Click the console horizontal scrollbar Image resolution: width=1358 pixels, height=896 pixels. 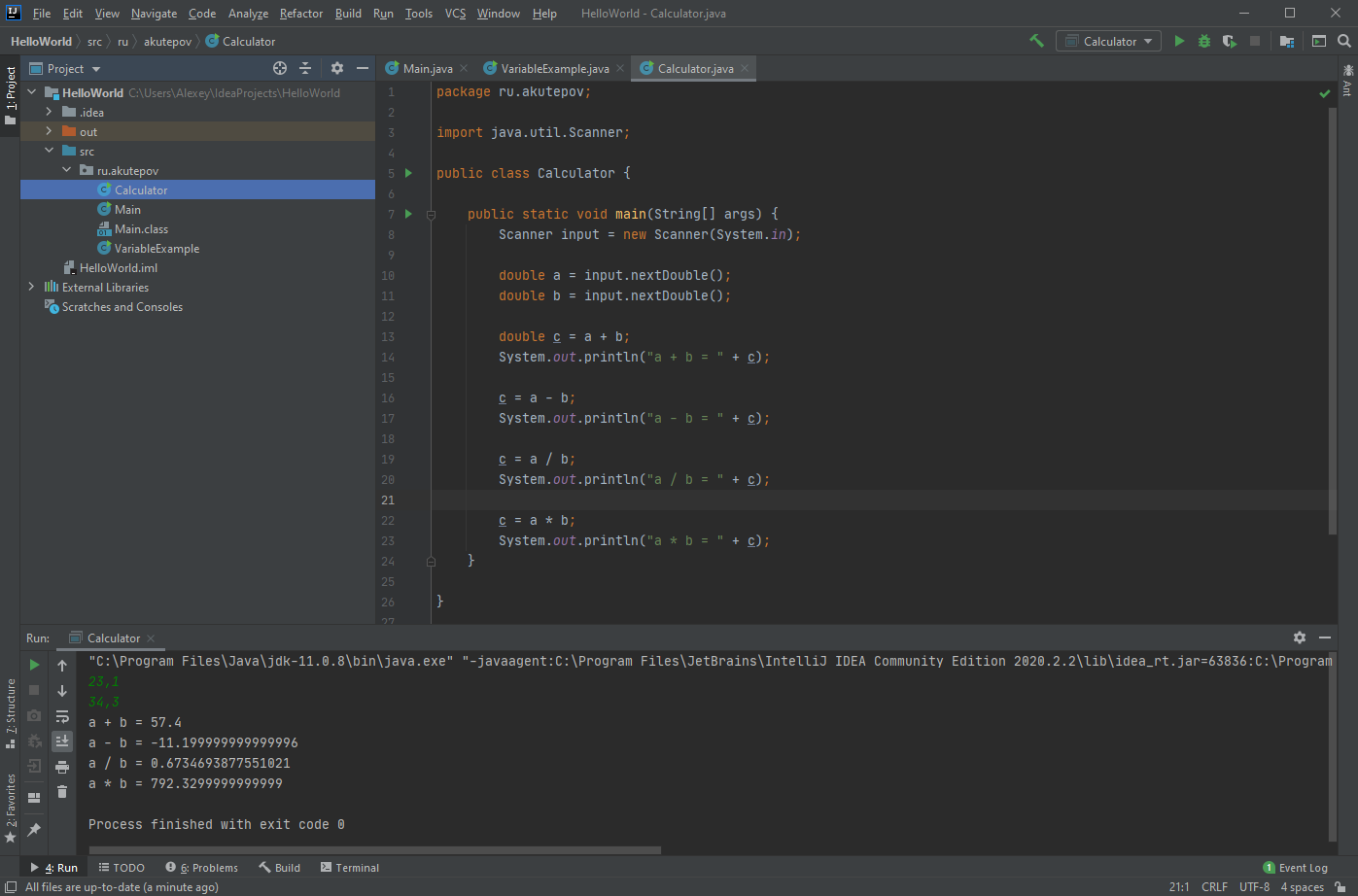[x=373, y=850]
